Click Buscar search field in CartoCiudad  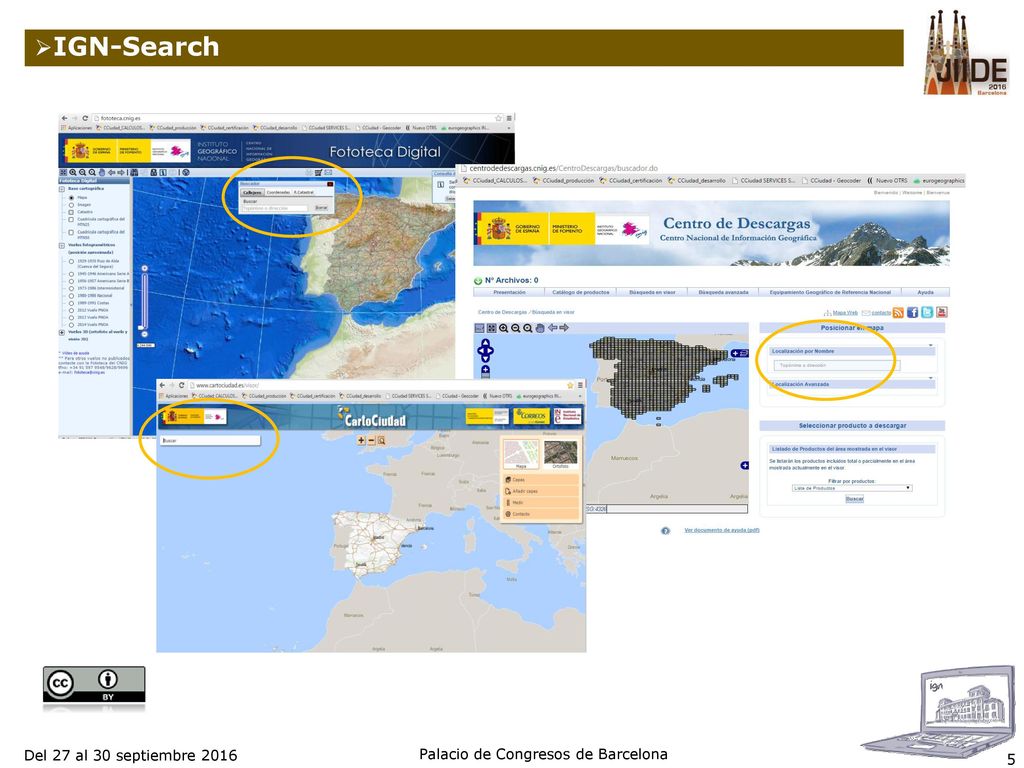(x=209, y=441)
